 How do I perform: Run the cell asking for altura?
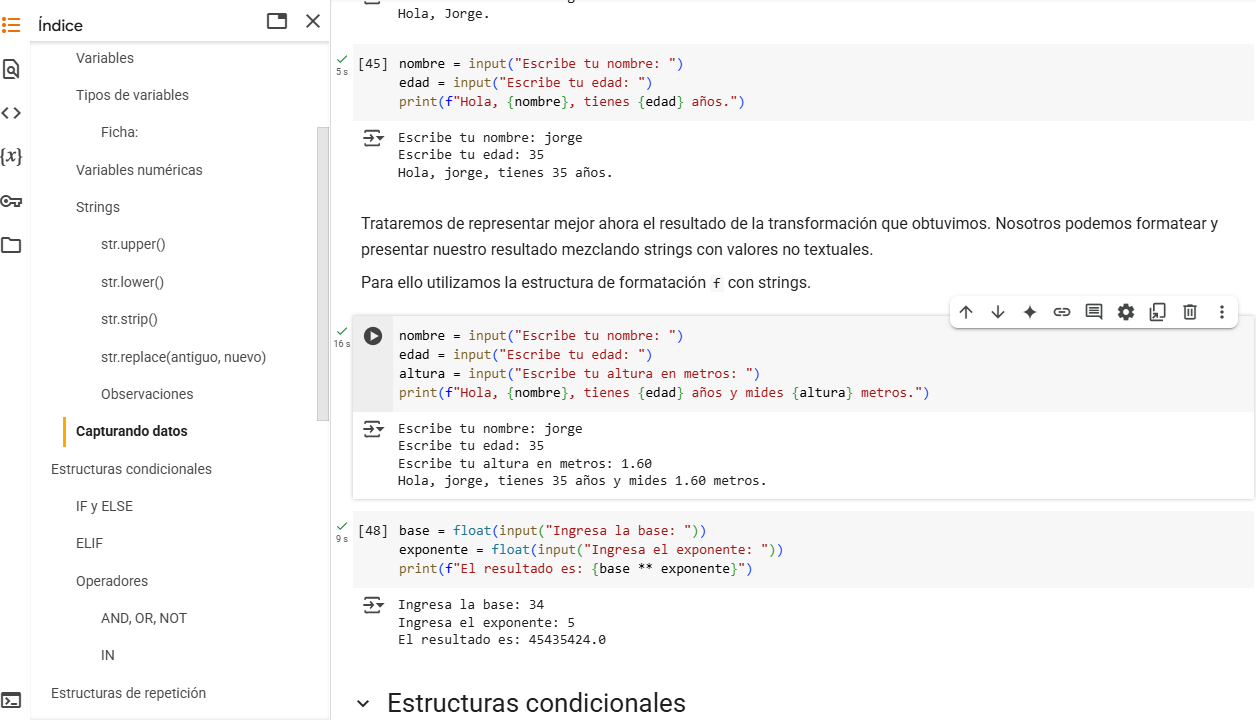tap(373, 336)
